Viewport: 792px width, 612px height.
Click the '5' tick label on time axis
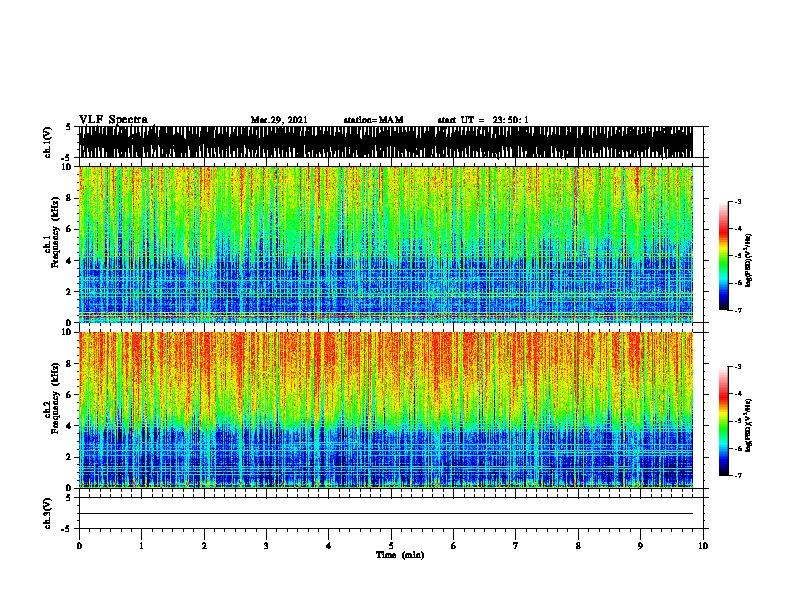point(391,546)
